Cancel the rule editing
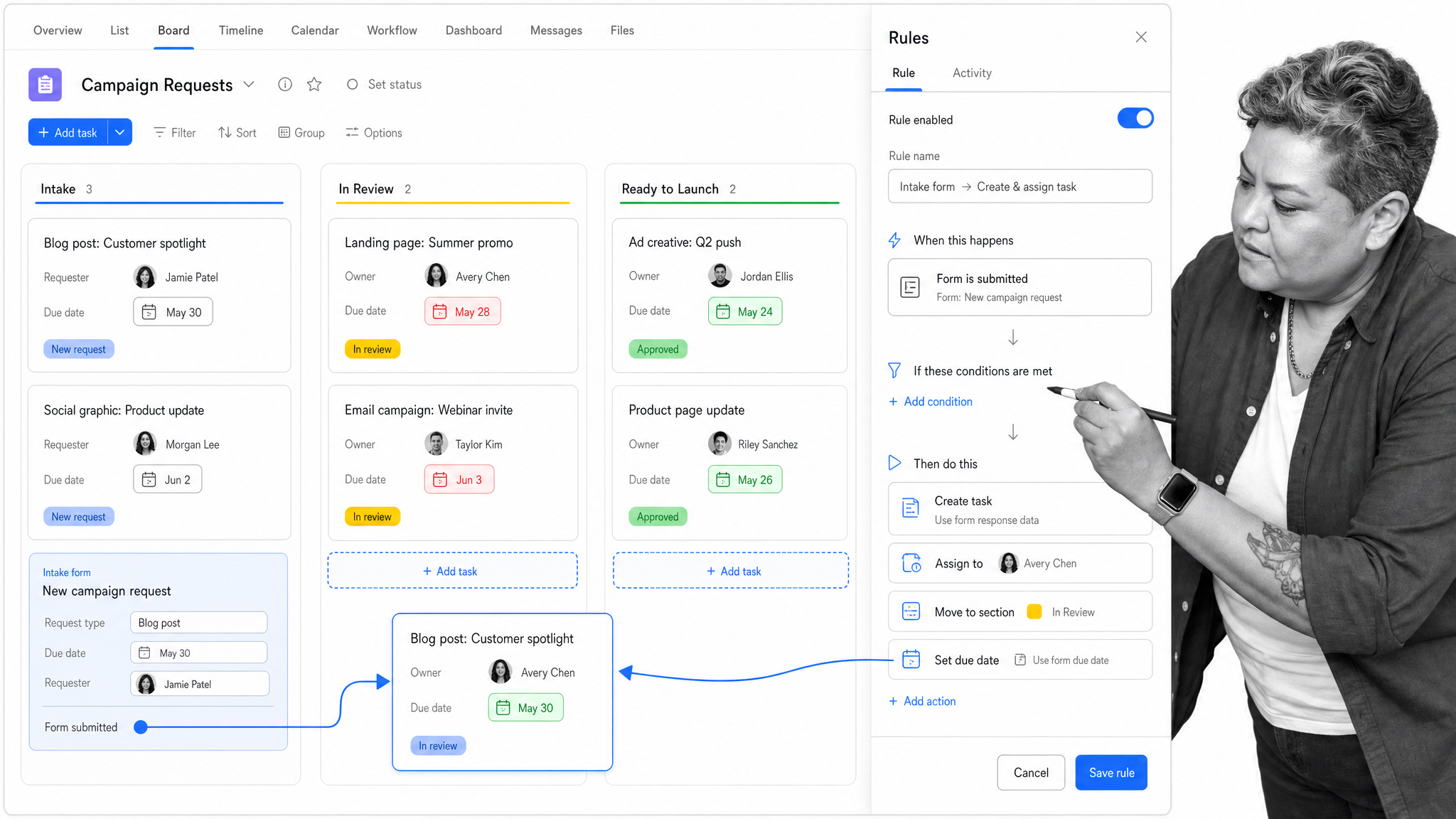This screenshot has height=819, width=1456. pyautogui.click(x=1031, y=772)
